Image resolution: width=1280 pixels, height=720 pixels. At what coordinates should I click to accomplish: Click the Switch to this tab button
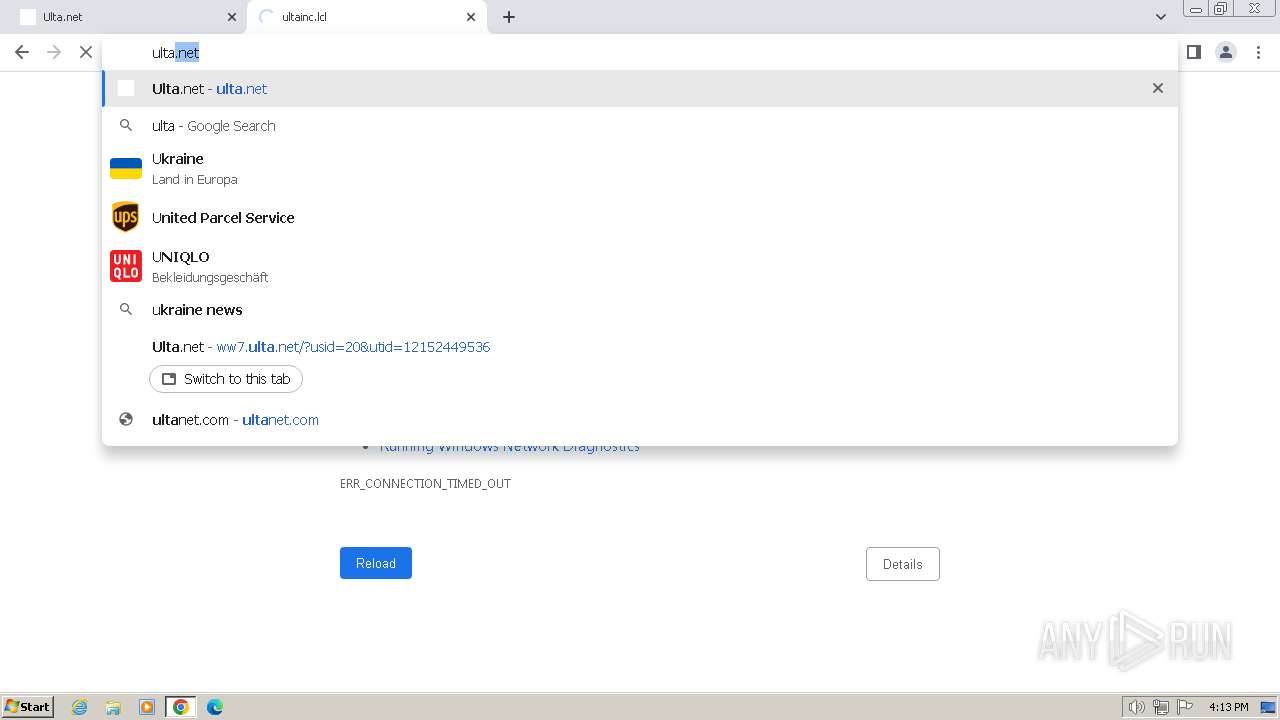226,379
